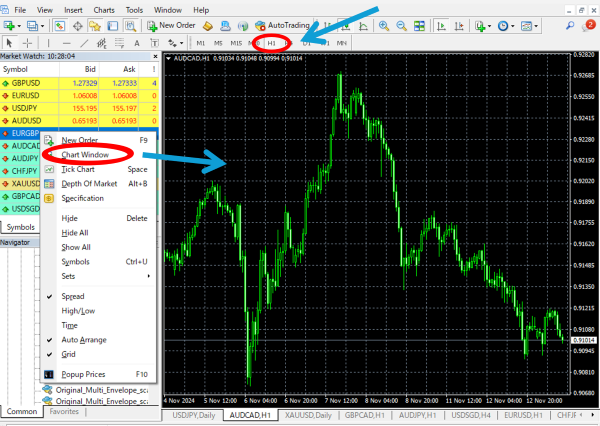Set timeframe to M15
Viewport: 600px width, 426px height.
(x=236, y=43)
